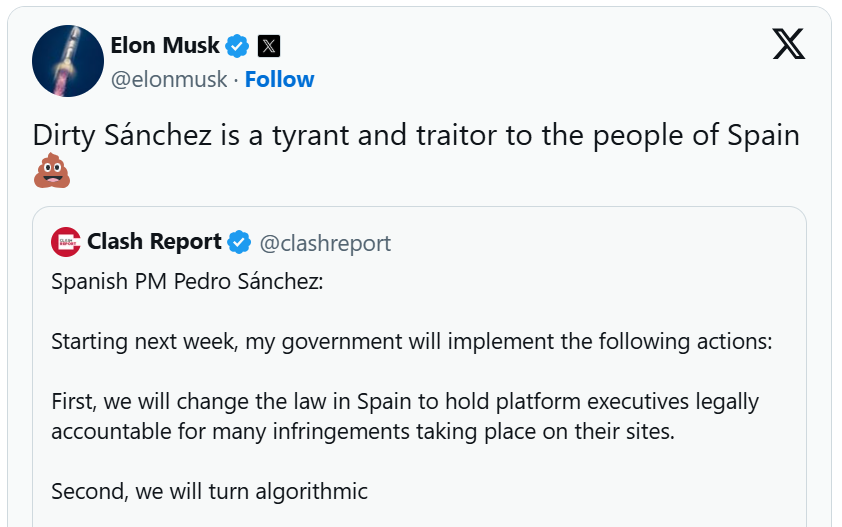Click the black X affiliate badge
Image resolution: width=842 pixels, height=527 pixels.
(x=269, y=46)
